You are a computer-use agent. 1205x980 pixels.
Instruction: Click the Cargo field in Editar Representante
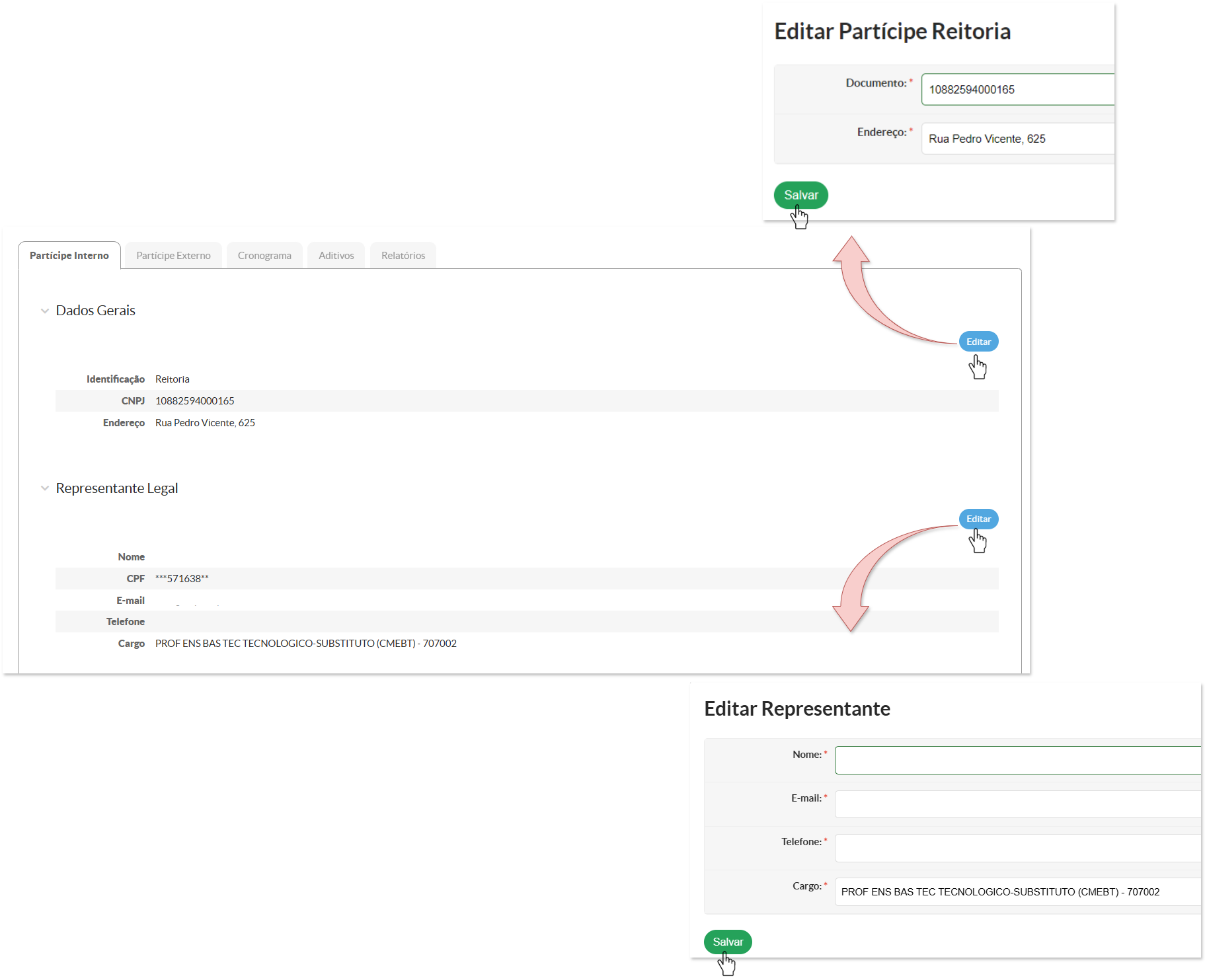coord(1018,891)
